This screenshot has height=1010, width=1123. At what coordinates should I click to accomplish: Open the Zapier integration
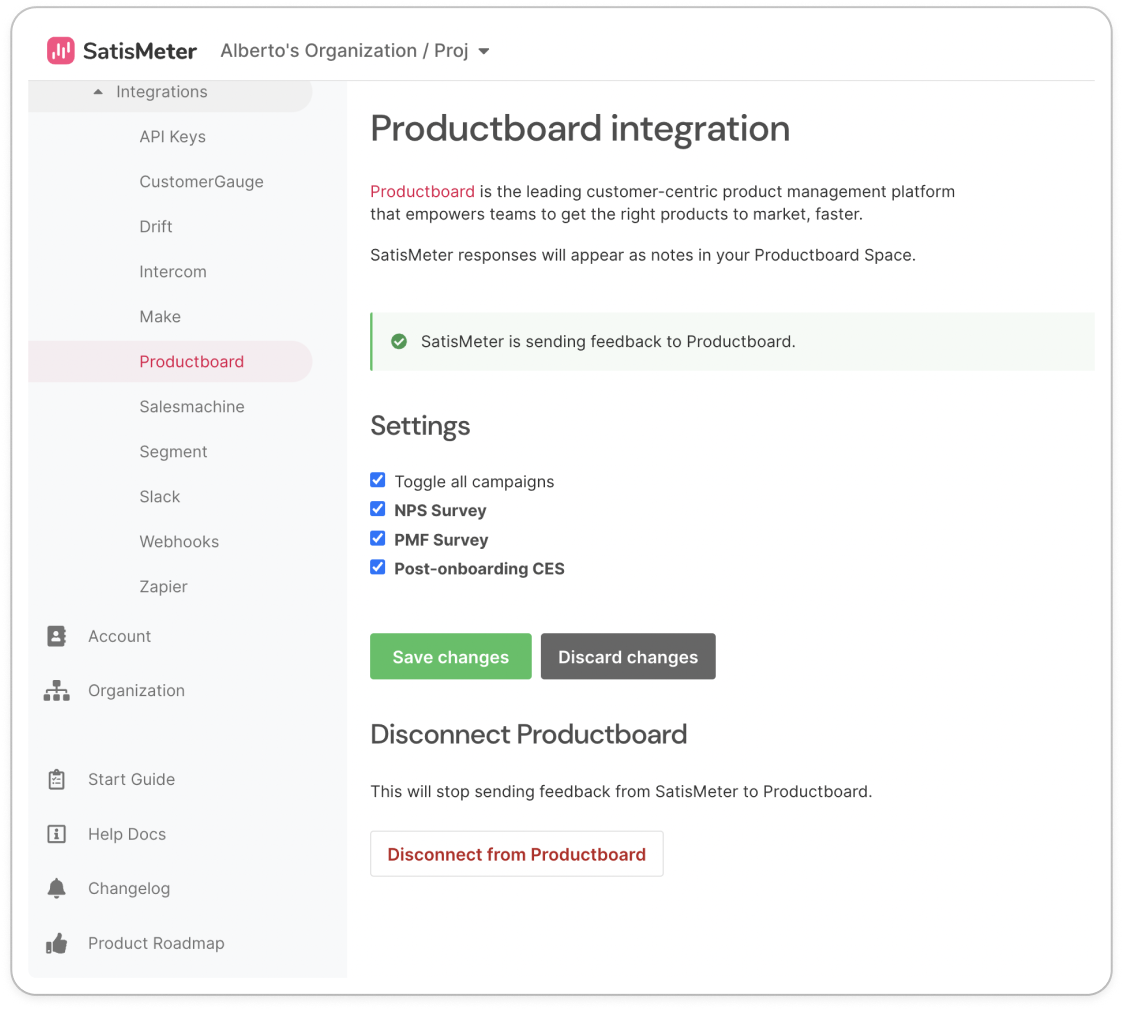coord(163,587)
